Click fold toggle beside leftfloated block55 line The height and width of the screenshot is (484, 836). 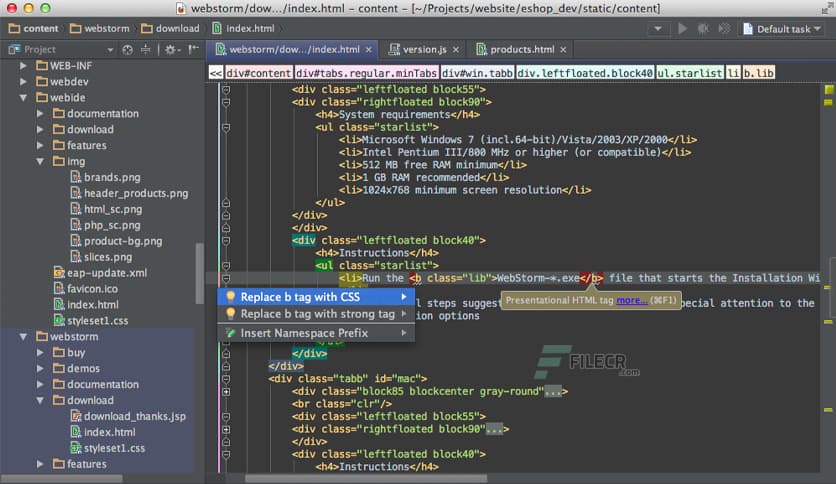click(x=226, y=90)
